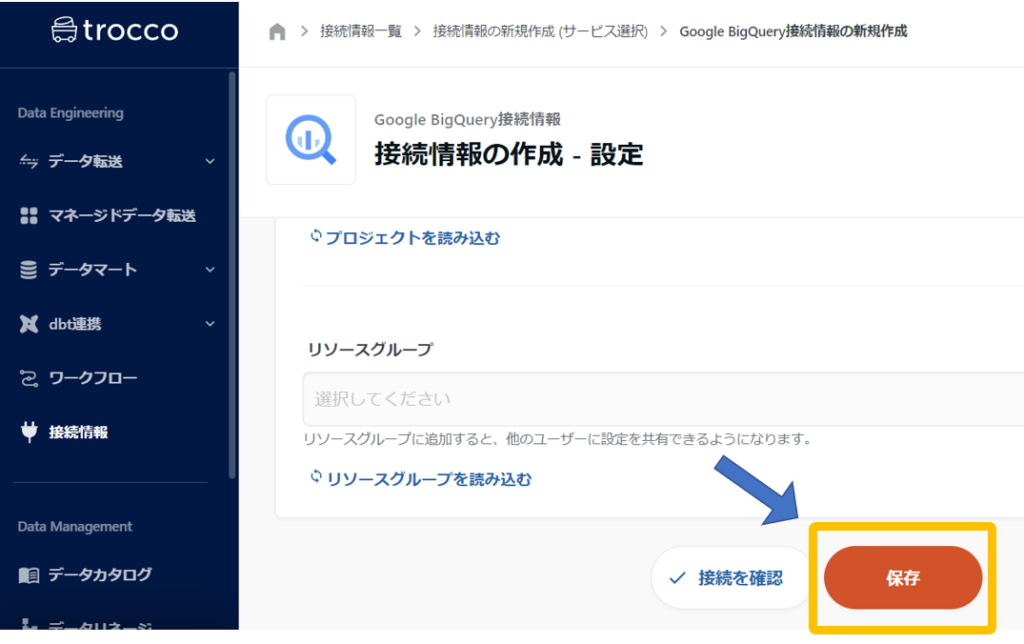Open ワークフロー from the sidebar menu
Image resolution: width=1024 pixels, height=644 pixels.
coord(93,378)
